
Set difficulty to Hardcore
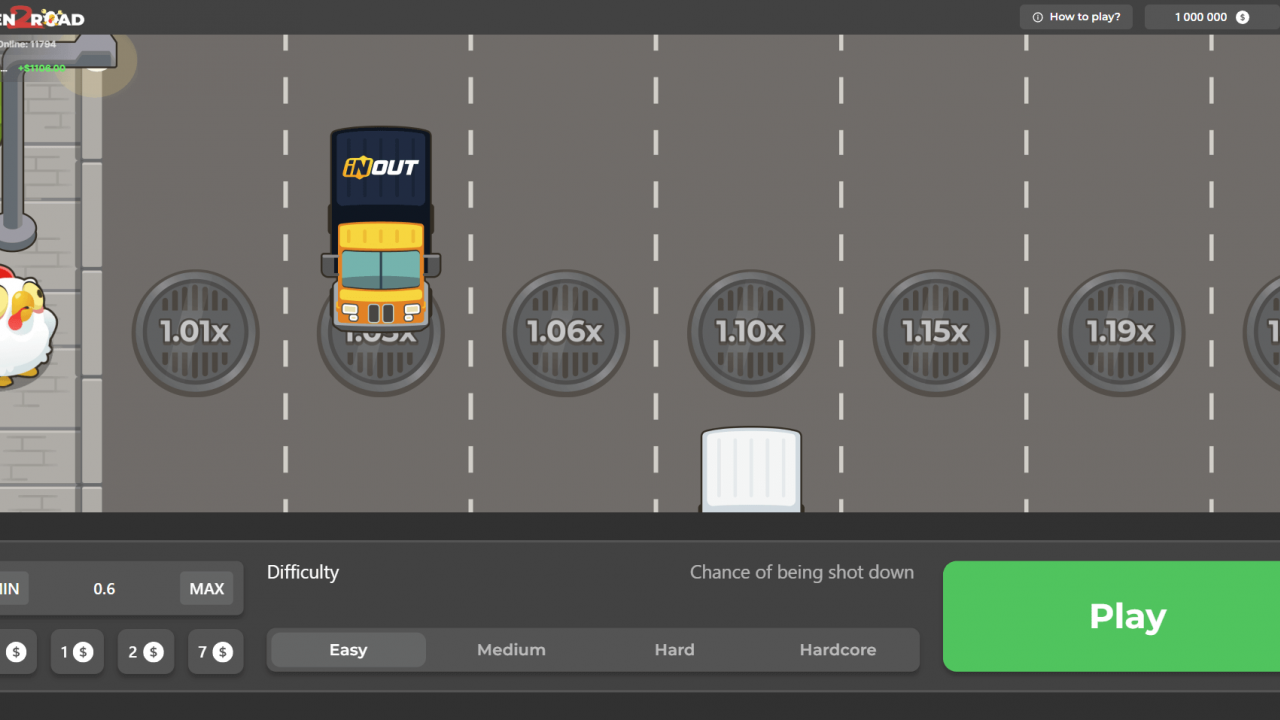pyautogui.click(x=837, y=650)
